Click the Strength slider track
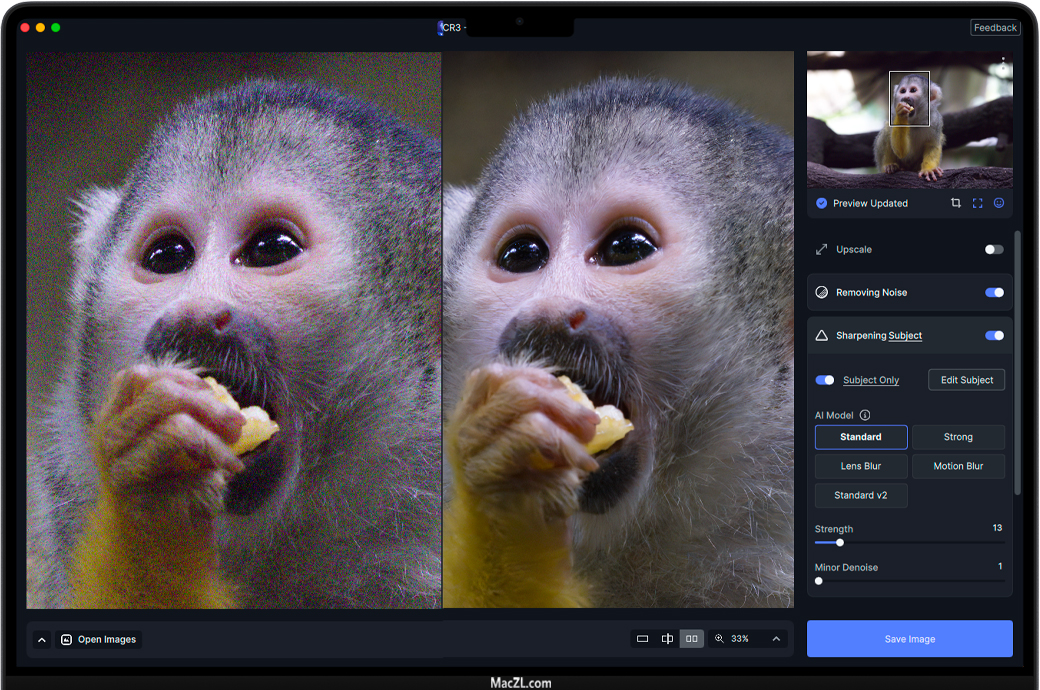 click(x=920, y=543)
